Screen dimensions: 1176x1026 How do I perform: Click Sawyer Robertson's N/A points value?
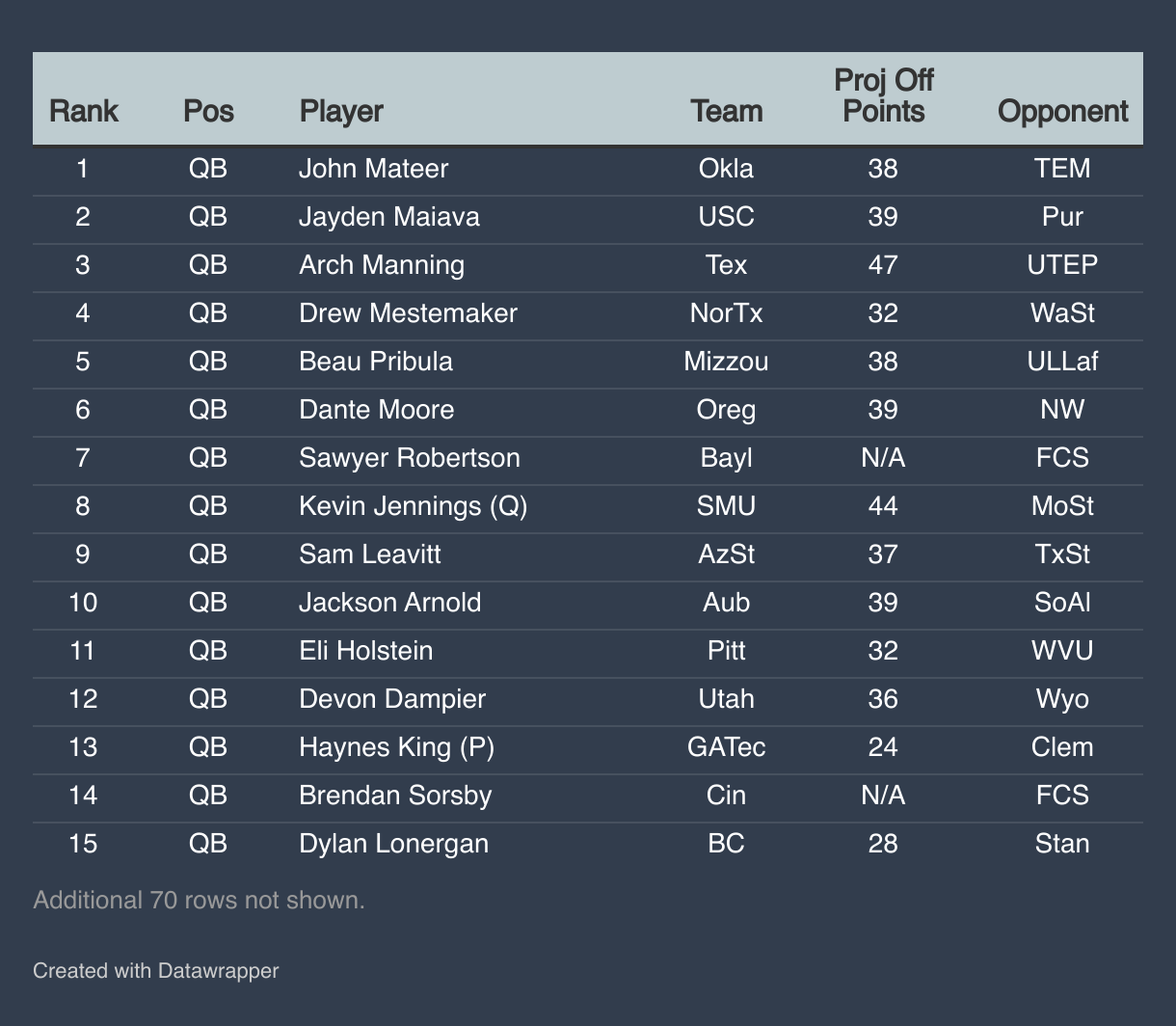(883, 458)
